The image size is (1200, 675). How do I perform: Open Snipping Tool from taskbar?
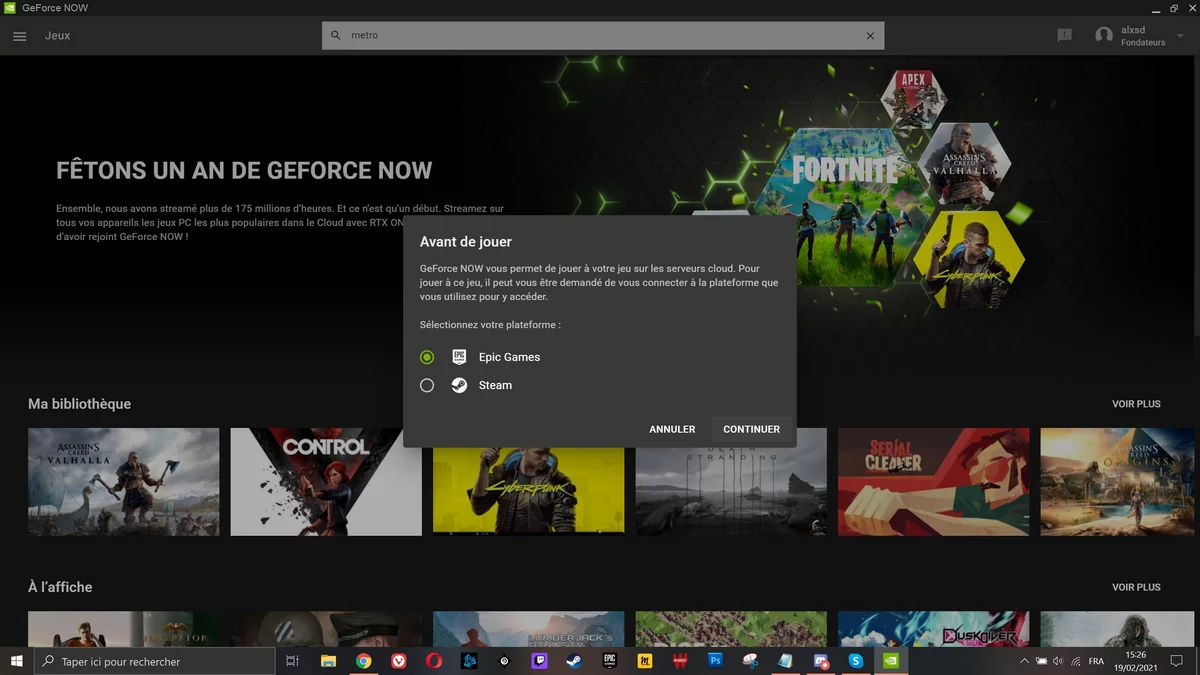pos(750,661)
